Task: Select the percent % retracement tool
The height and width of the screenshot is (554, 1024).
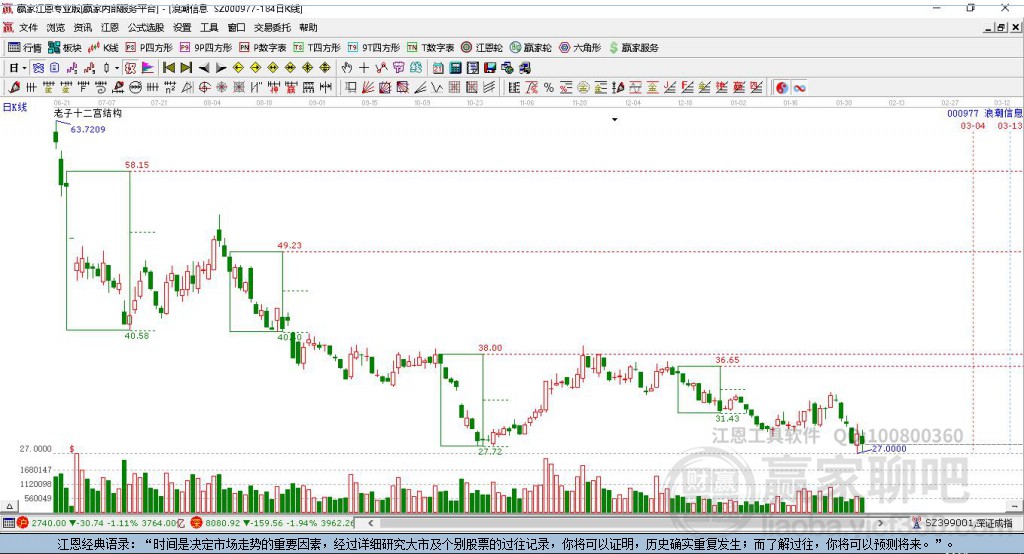Action: point(549,88)
